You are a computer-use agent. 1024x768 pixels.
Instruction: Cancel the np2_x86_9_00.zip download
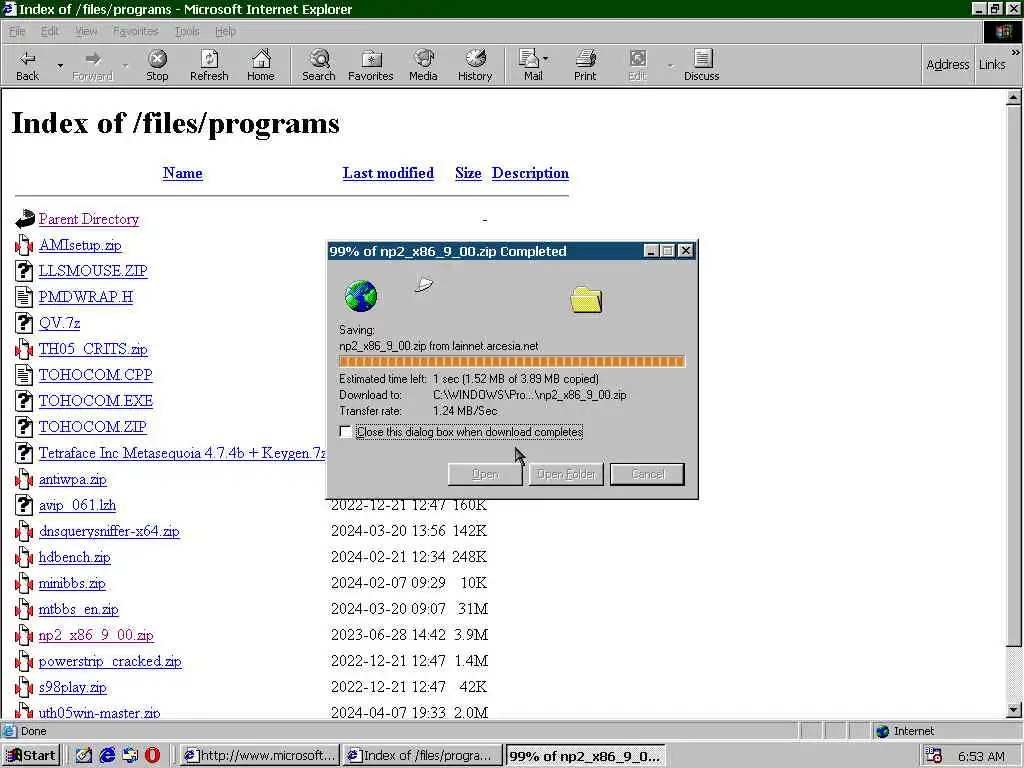(647, 474)
